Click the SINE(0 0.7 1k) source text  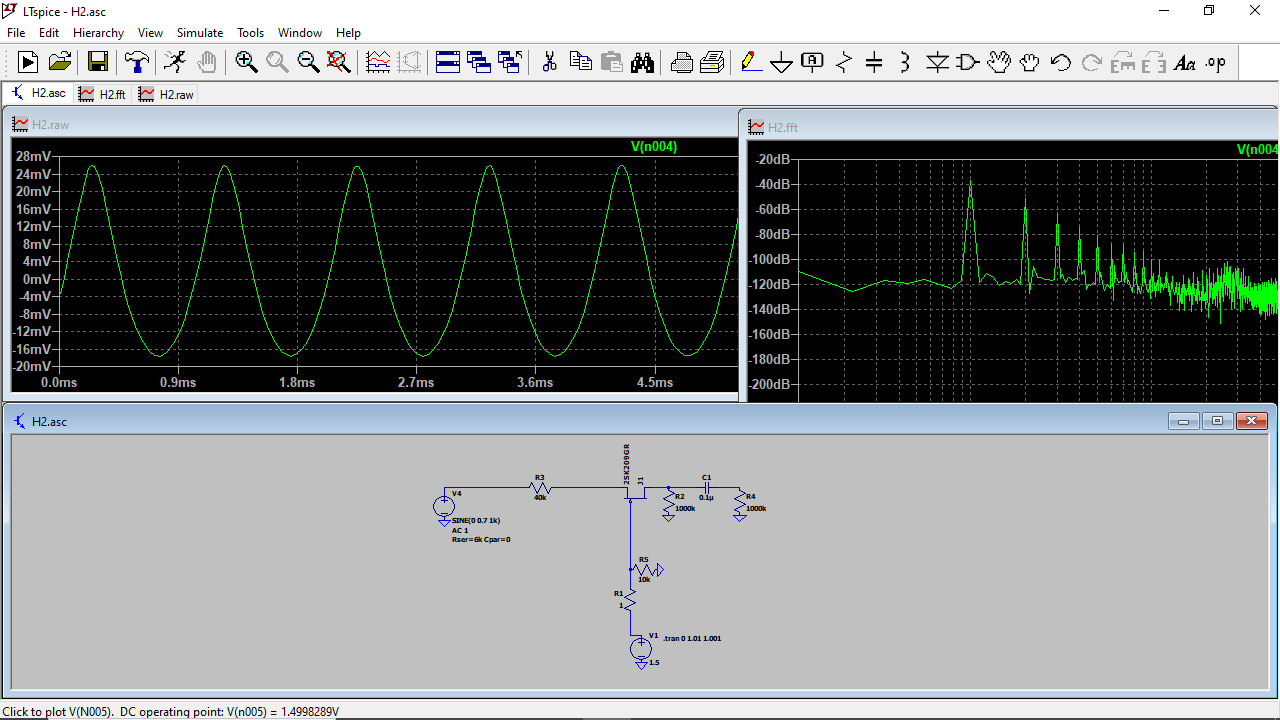coord(476,521)
